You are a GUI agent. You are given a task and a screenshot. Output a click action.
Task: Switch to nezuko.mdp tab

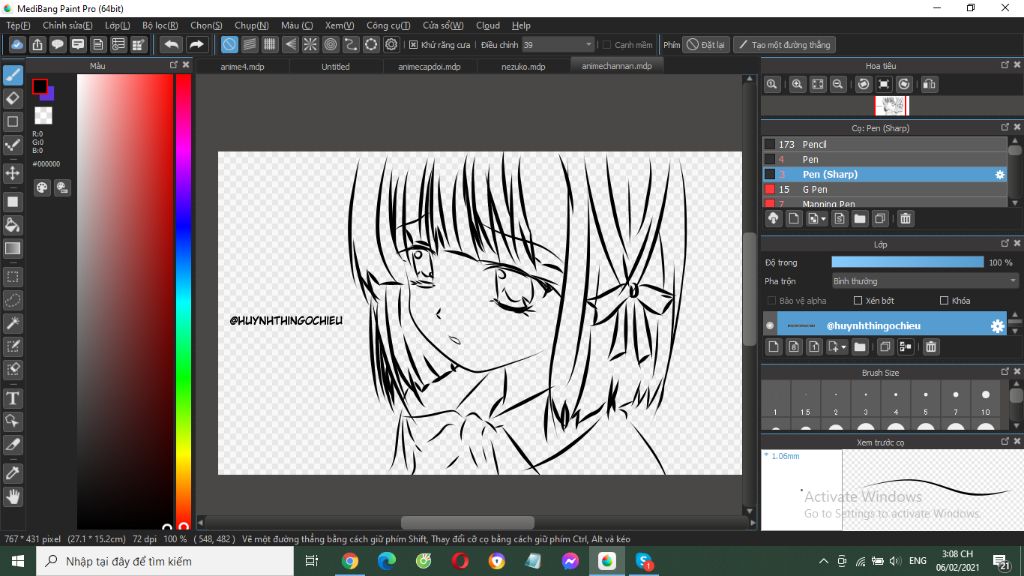point(523,67)
